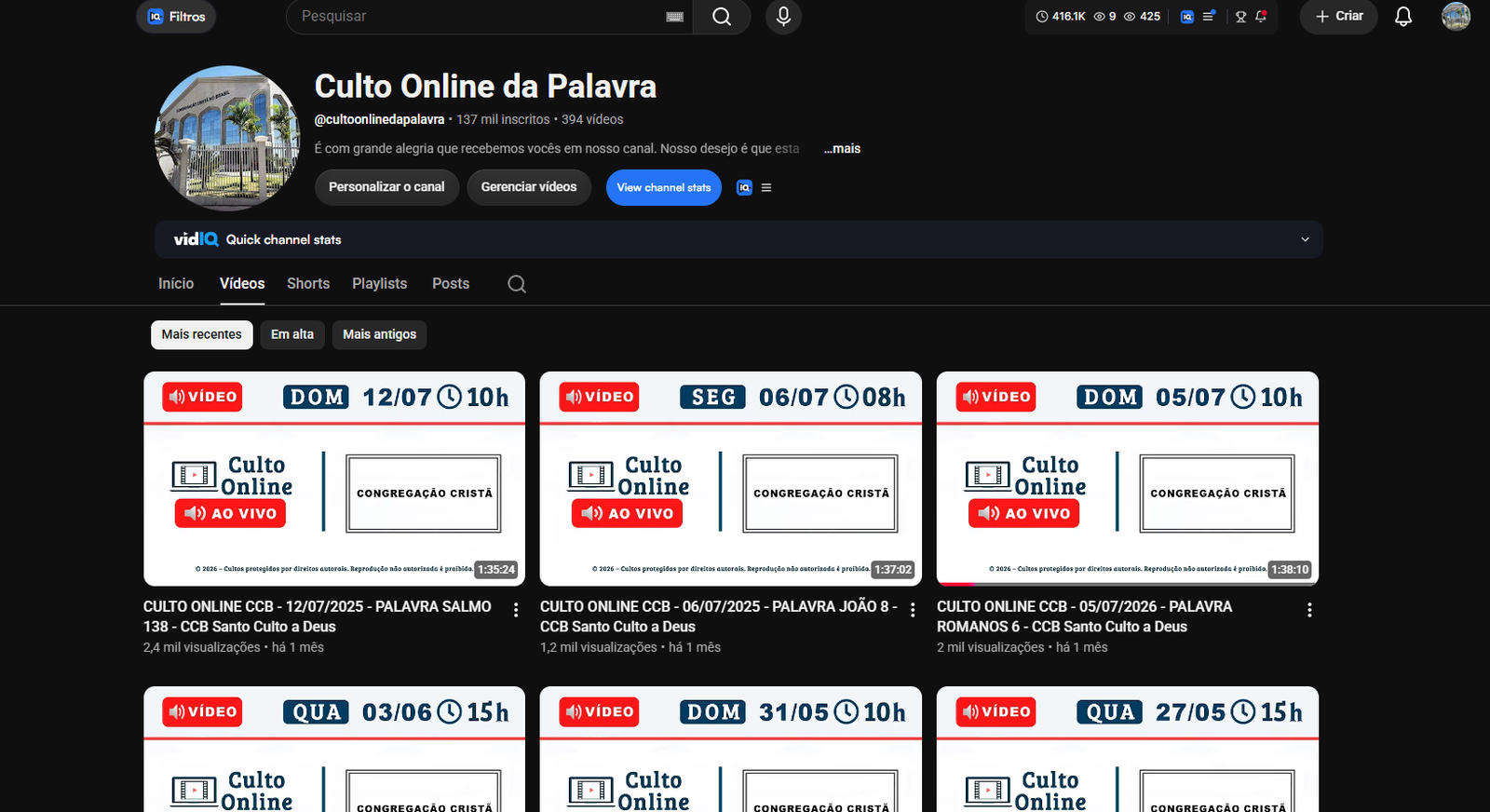1490x812 pixels.
Task: Switch to the Início tab
Action: pyautogui.click(x=176, y=284)
